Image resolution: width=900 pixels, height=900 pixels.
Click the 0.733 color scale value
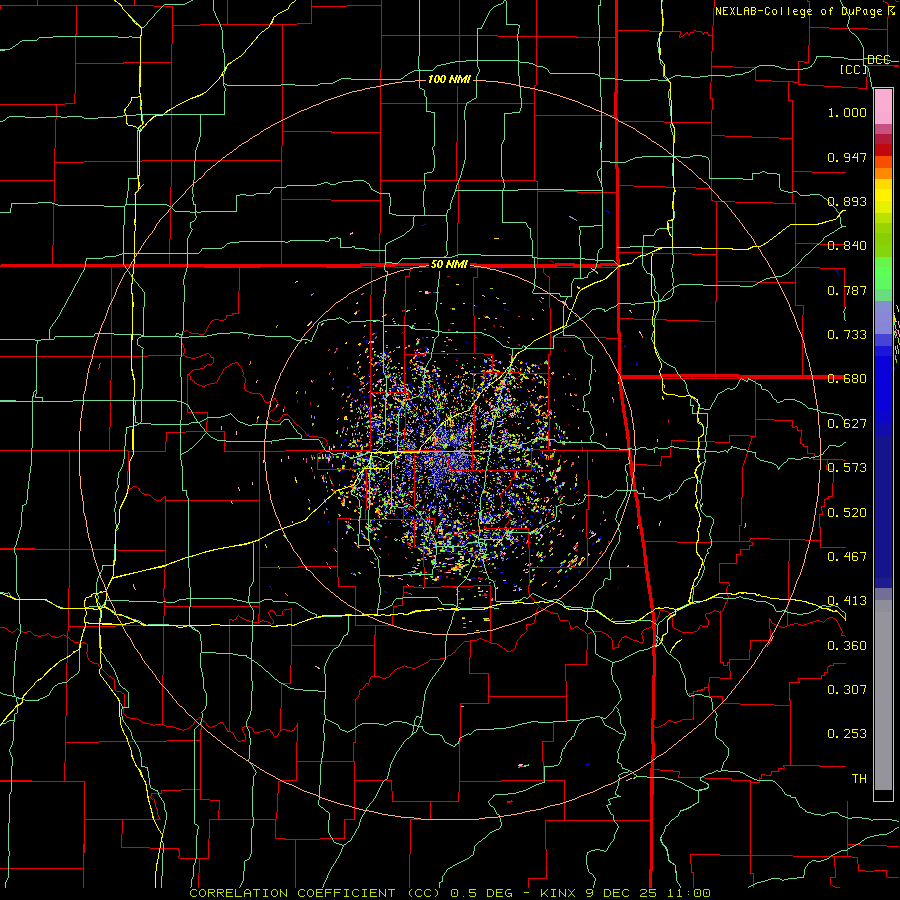(847, 335)
